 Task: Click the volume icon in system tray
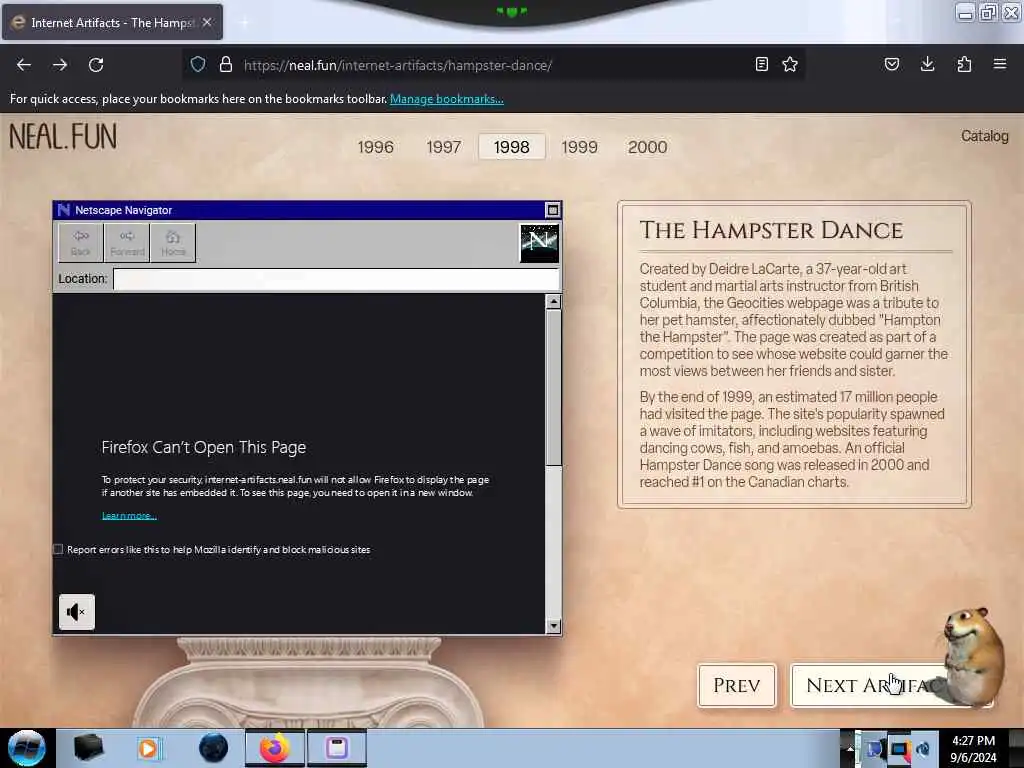(923, 749)
